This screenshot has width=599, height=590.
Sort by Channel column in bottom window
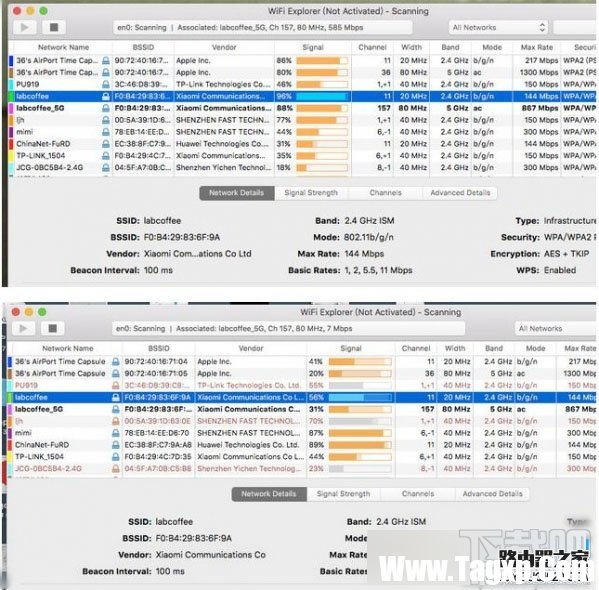416,348
